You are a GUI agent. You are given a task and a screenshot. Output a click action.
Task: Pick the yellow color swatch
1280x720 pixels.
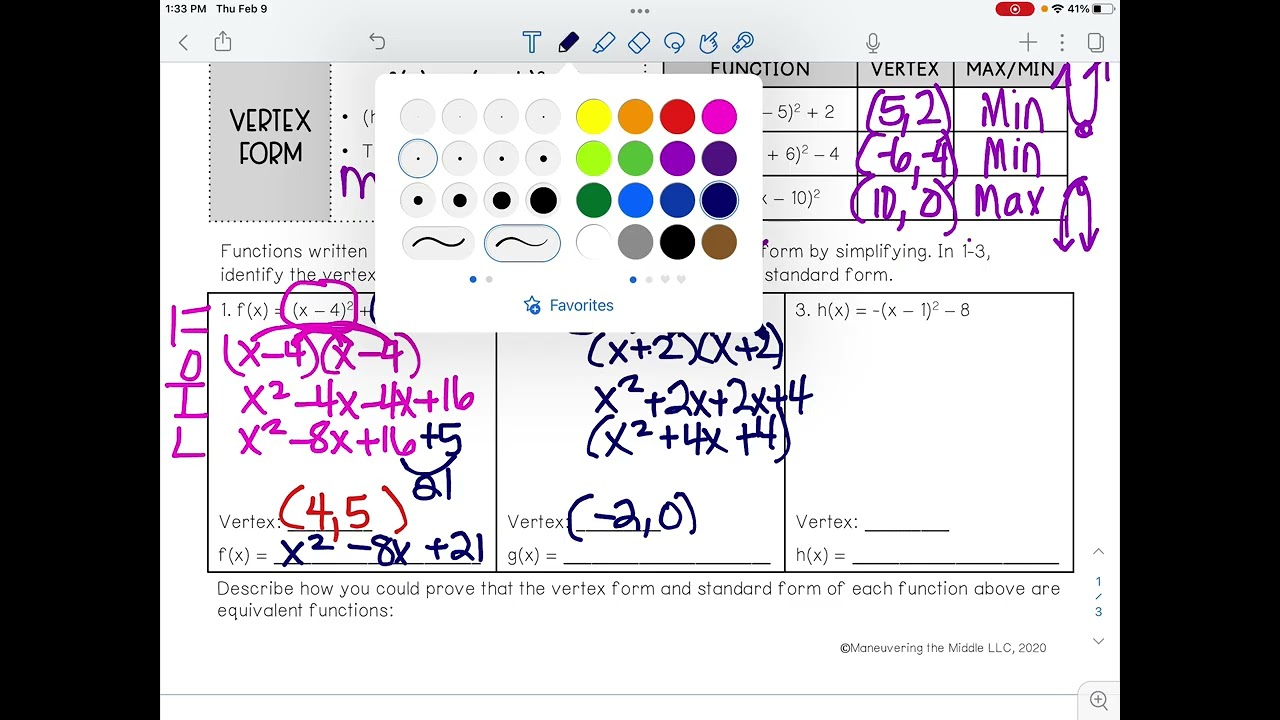click(x=594, y=116)
